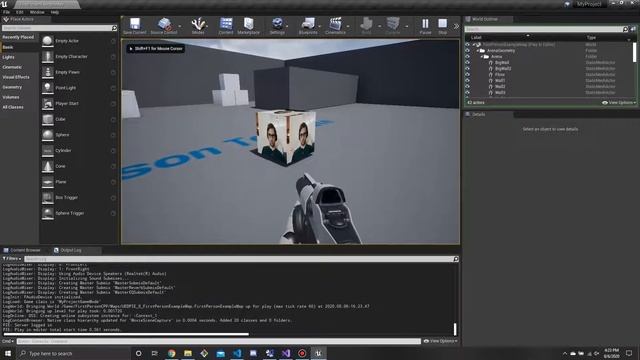Select the Point Light icon
Screen dimensions: 640x360
coord(48,88)
